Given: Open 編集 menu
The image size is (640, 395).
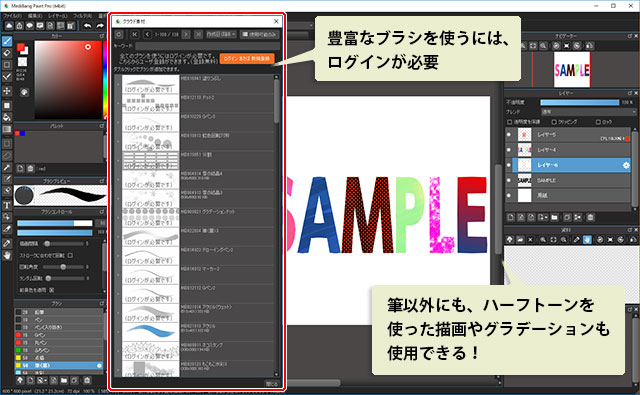Looking at the screenshot, I should [35, 16].
